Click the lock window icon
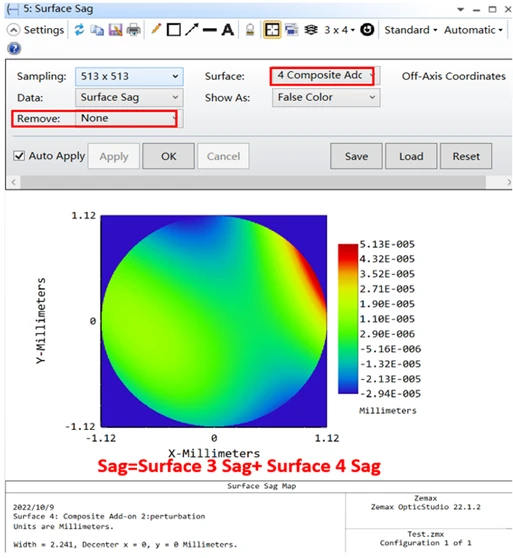 click(250, 30)
